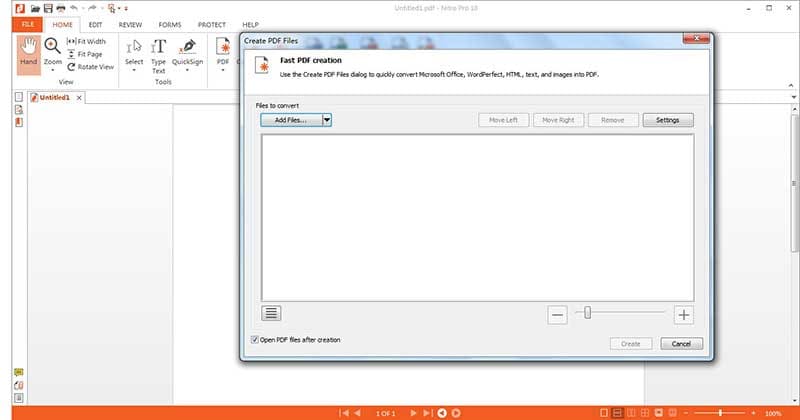Expand the PDF button dropdown arrow

pos(223,70)
